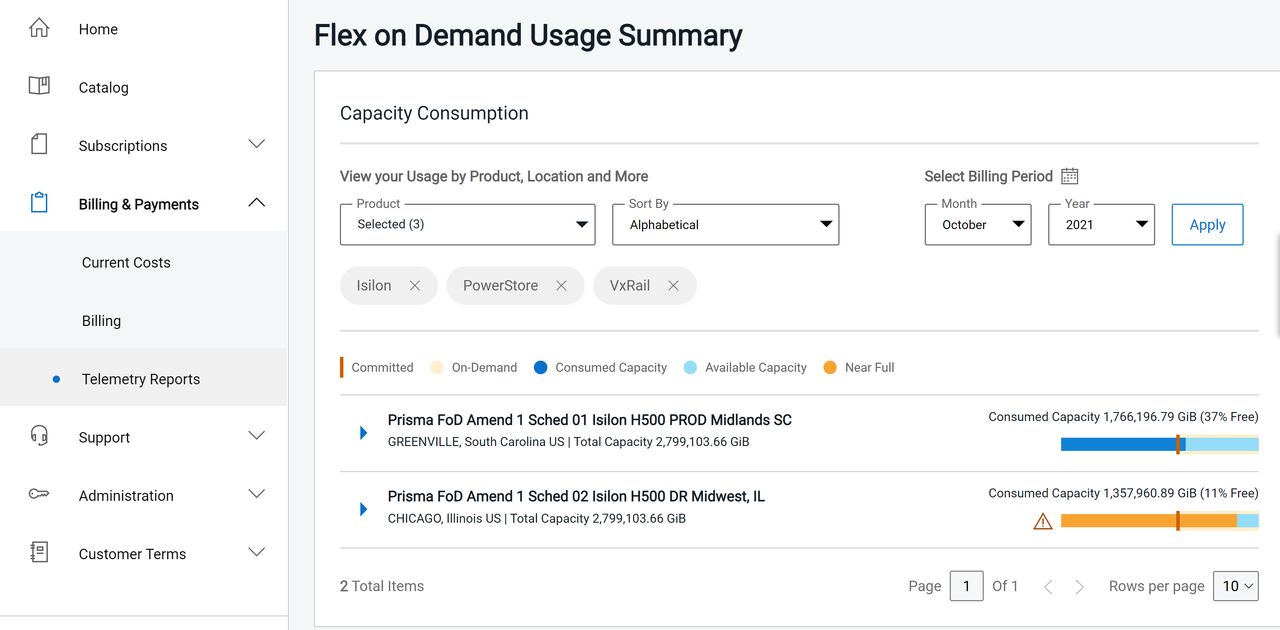The width and height of the screenshot is (1280, 630).
Task: Click the Midwest IL capacity usage bar
Action: click(1160, 520)
